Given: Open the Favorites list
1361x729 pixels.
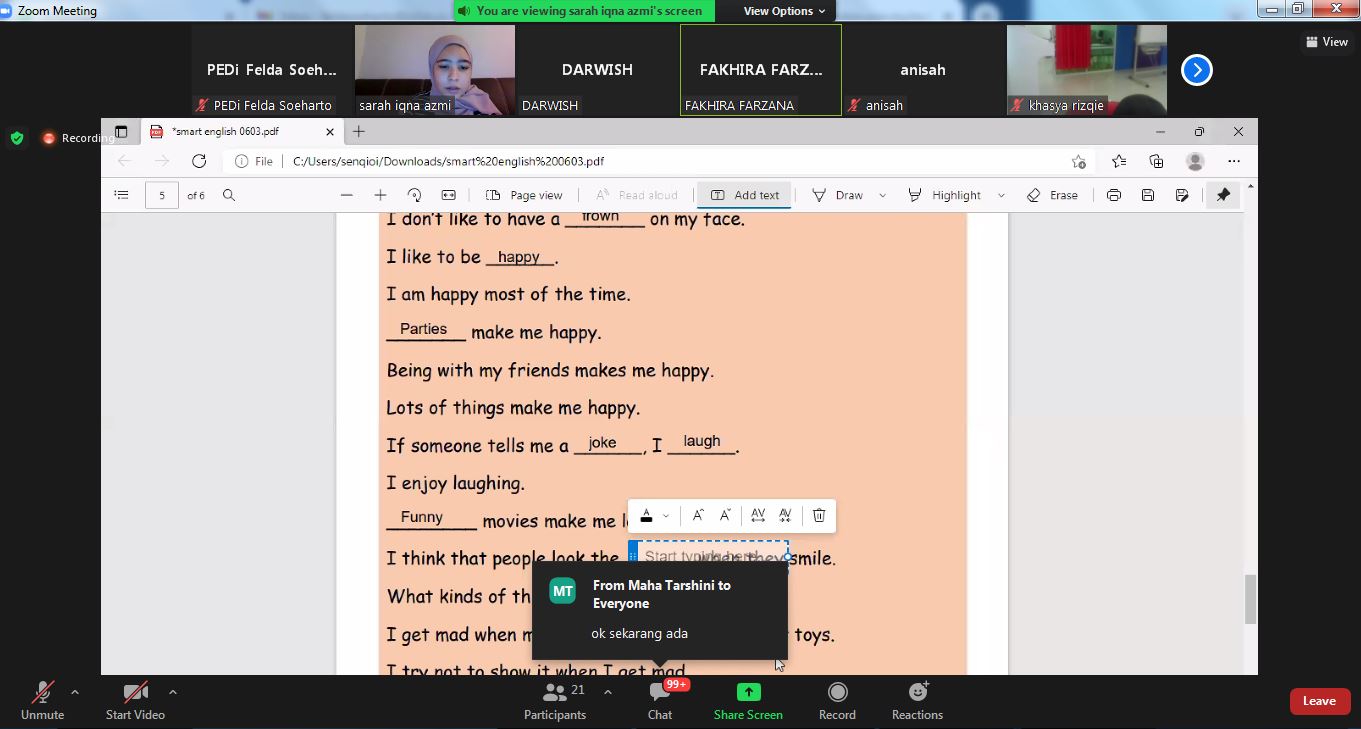Looking at the screenshot, I should [x=1118, y=161].
